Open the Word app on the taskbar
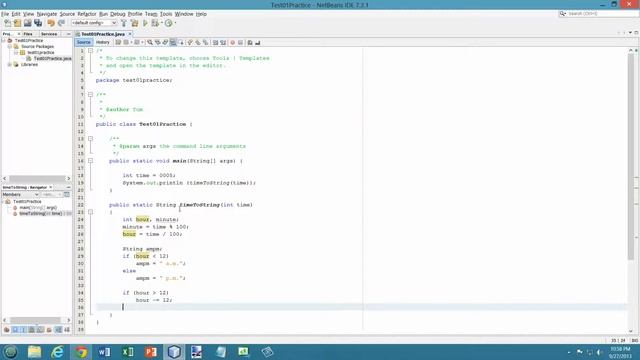The height and width of the screenshot is (360, 640). pyautogui.click(x=104, y=352)
